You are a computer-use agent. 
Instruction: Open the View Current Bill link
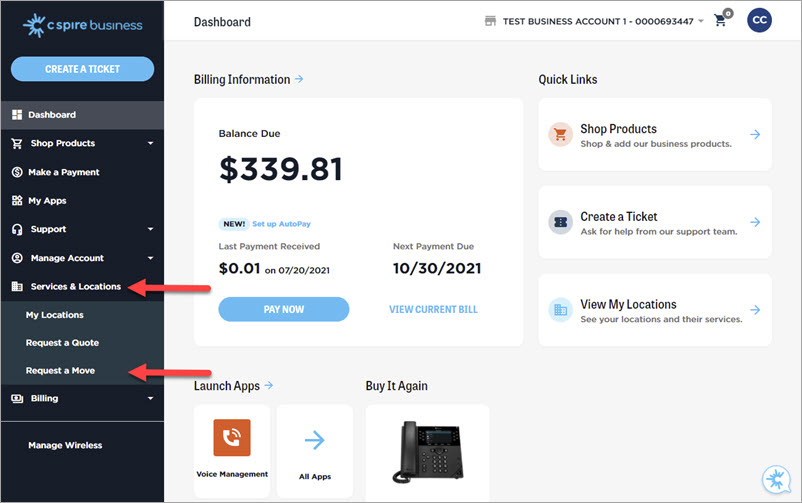(x=433, y=309)
